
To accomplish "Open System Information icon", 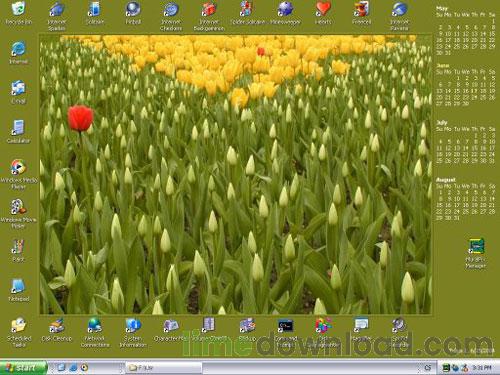I will (133, 332).
